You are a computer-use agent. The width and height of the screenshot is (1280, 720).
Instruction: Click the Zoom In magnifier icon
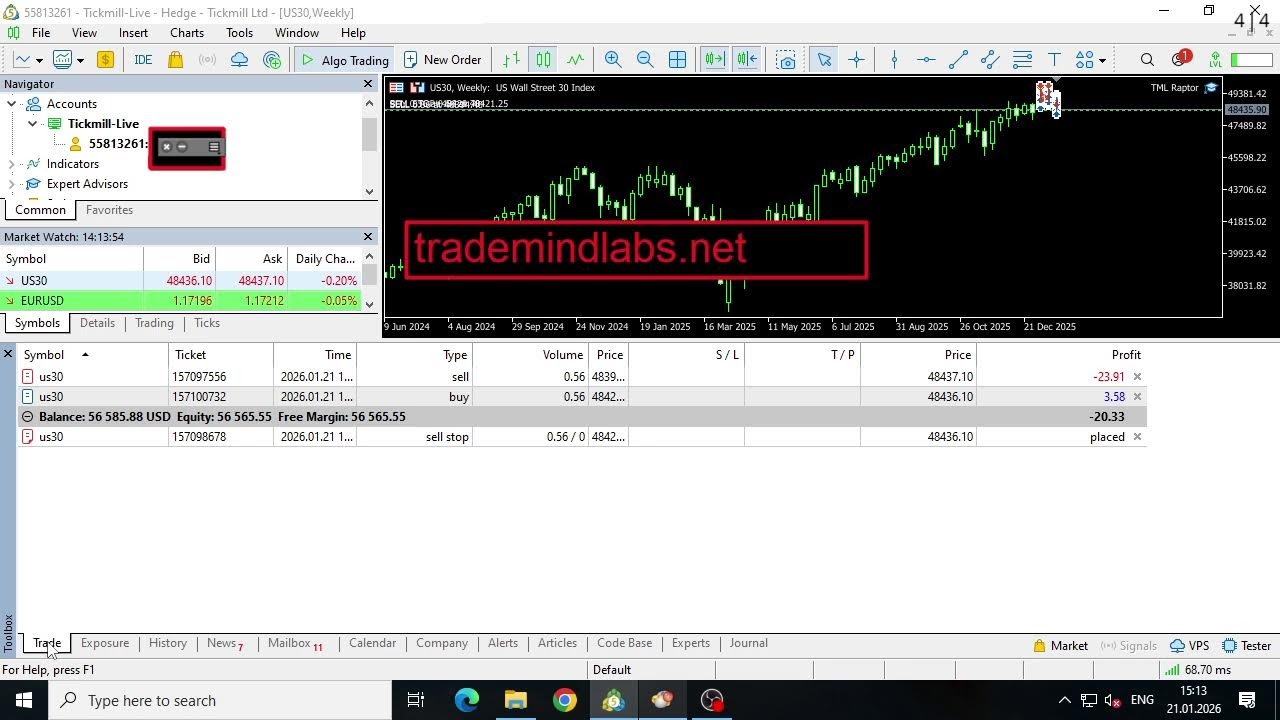pyautogui.click(x=613, y=60)
